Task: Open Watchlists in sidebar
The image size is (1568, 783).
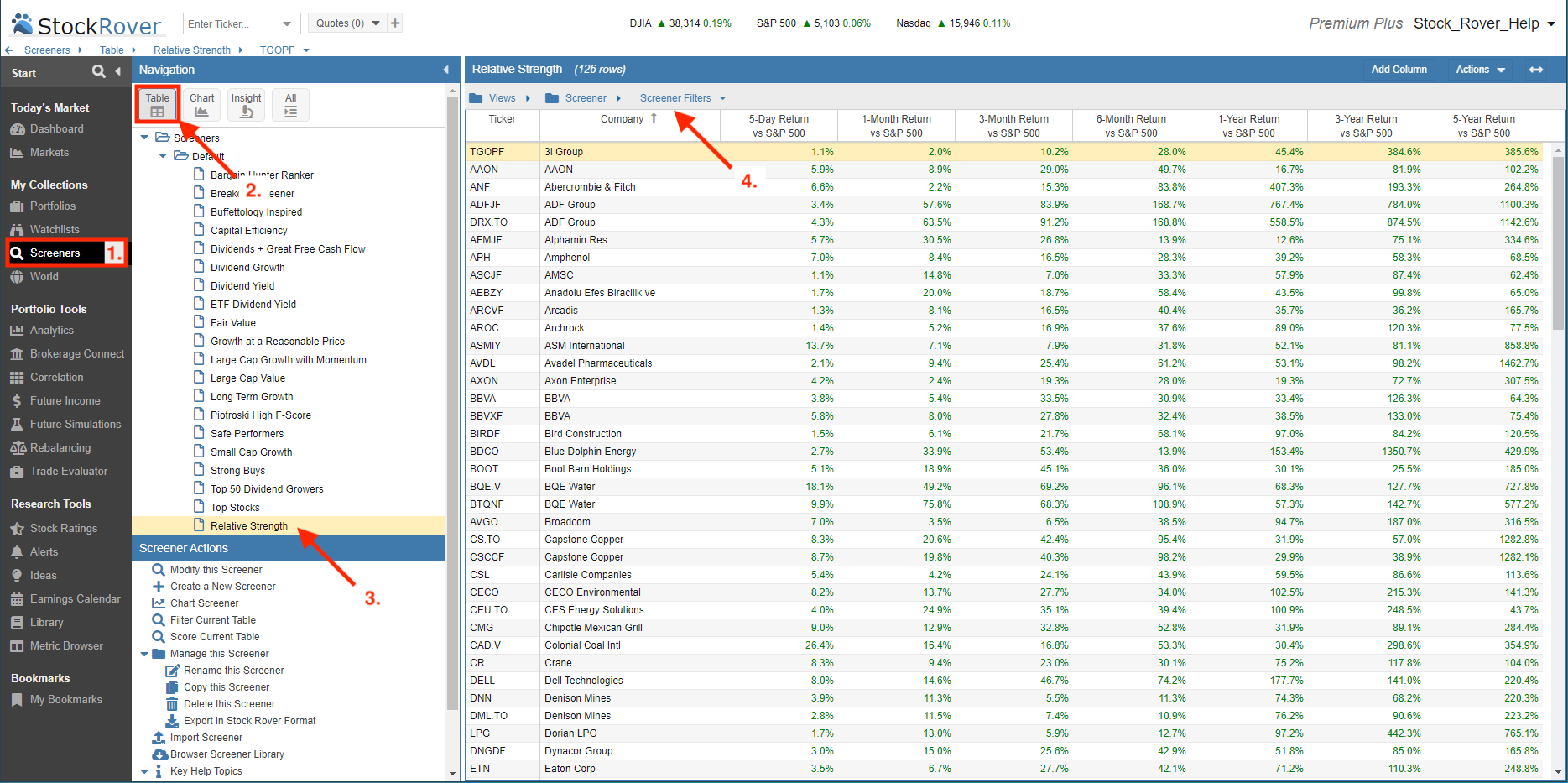Action: (54, 230)
